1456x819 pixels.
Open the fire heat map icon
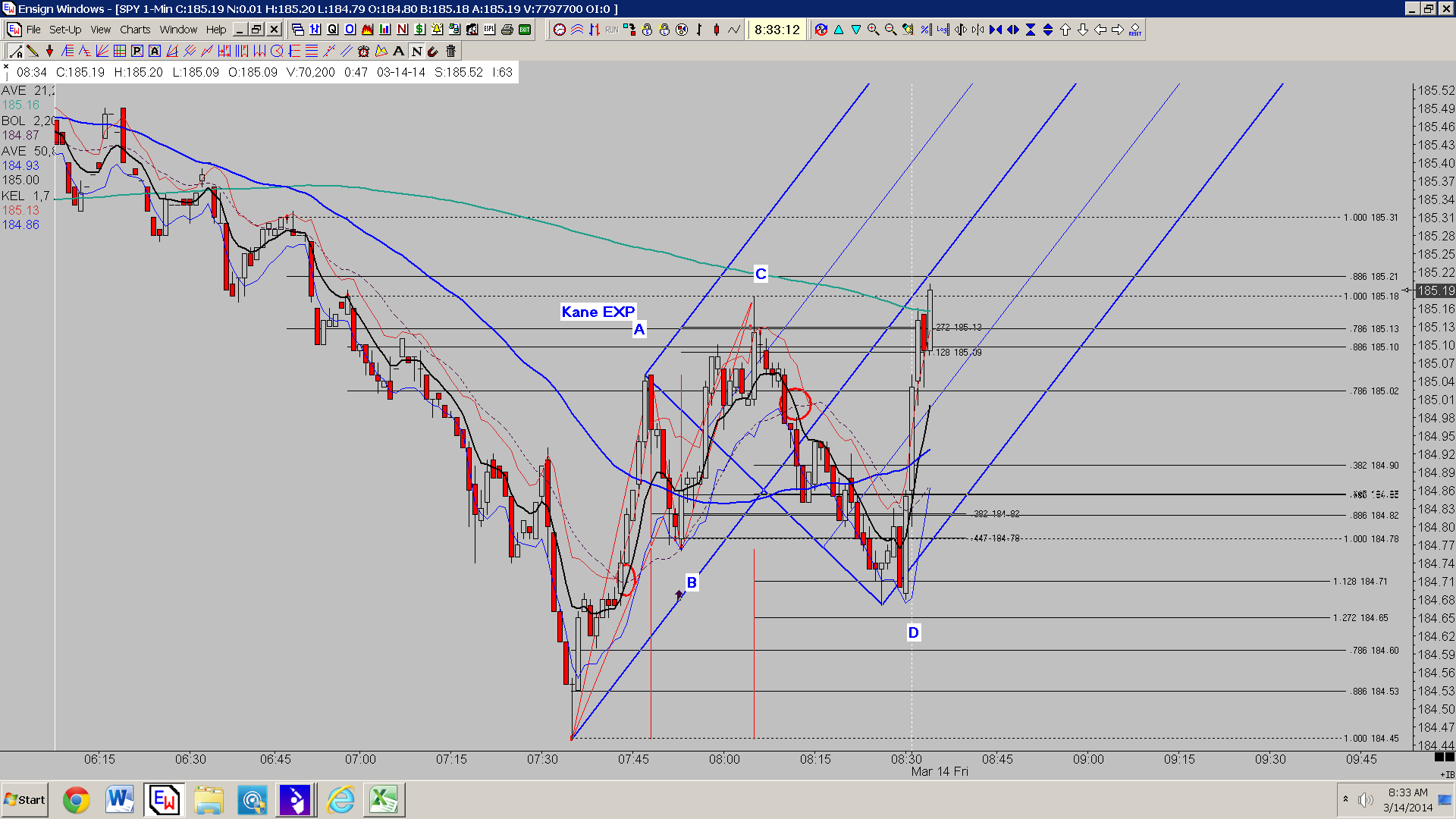367,30
